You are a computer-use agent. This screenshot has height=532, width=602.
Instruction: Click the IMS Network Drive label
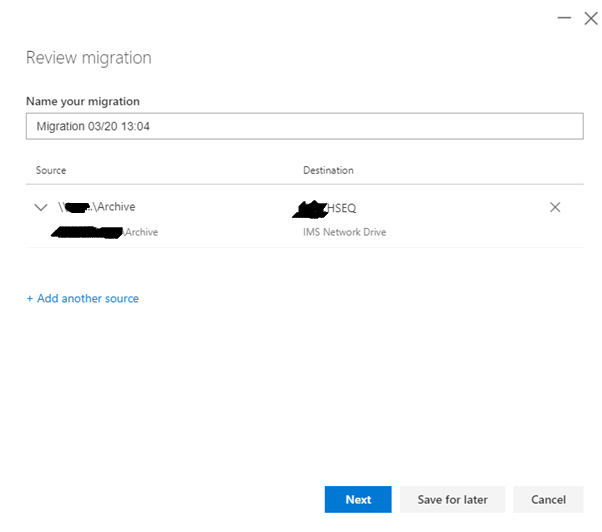pyautogui.click(x=344, y=233)
